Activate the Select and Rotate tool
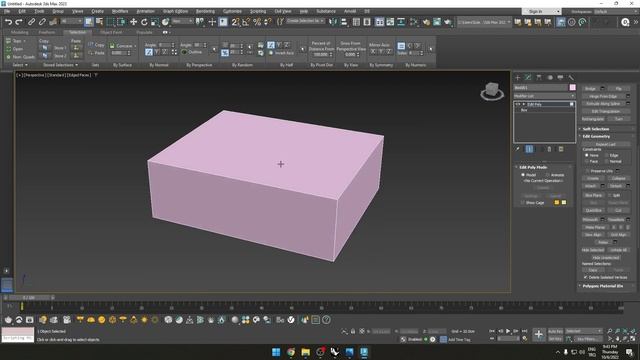The height and width of the screenshot is (360, 640). (144, 22)
